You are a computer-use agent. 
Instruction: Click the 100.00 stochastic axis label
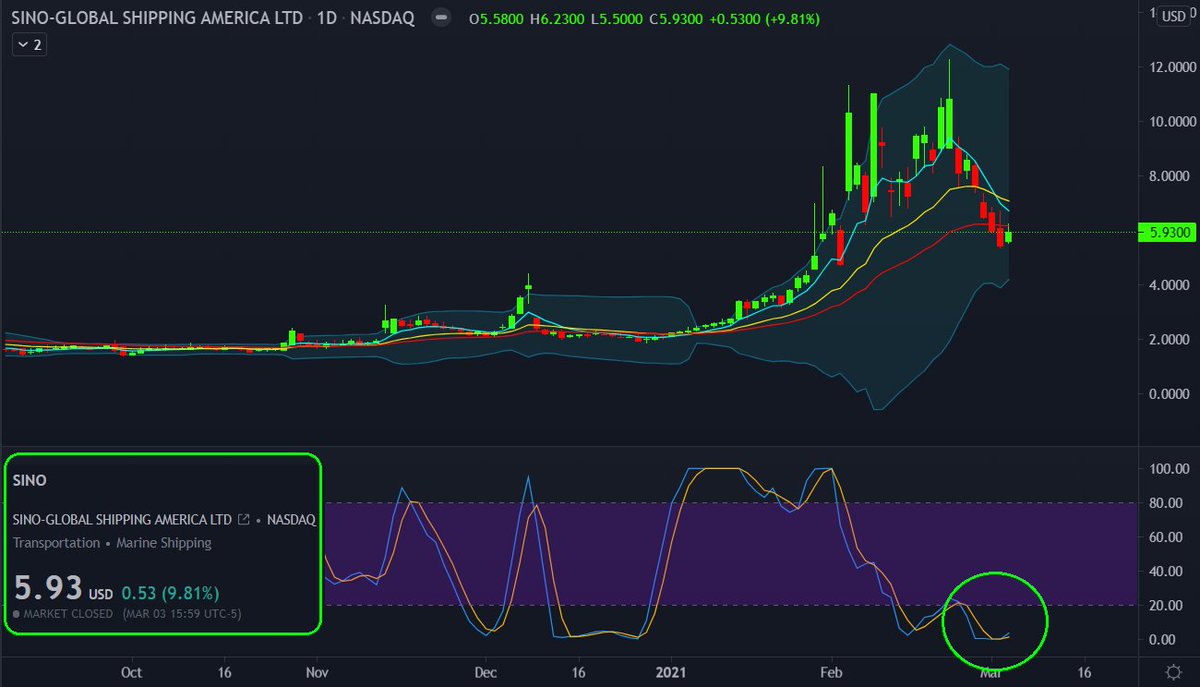1167,468
